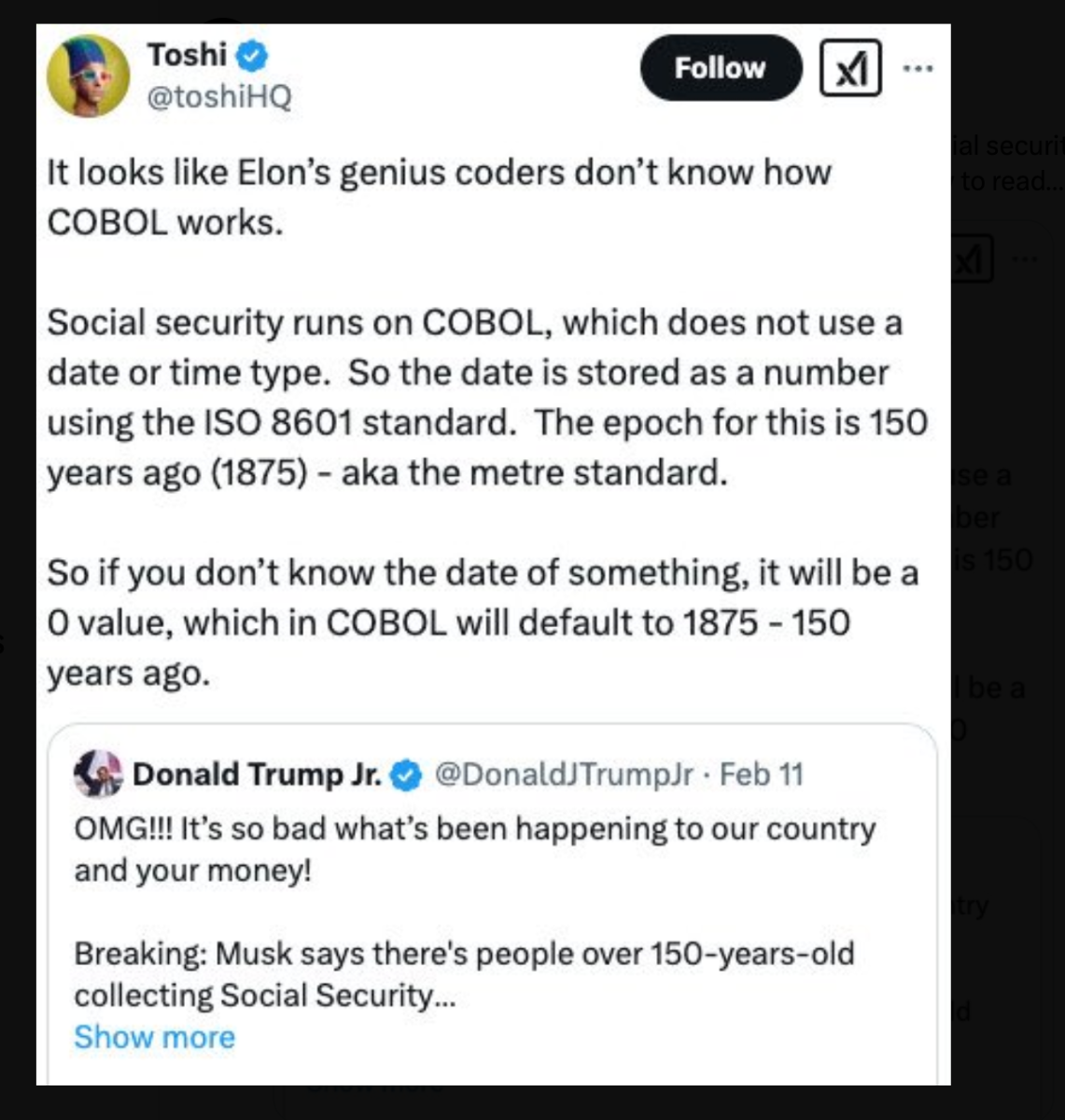
Task: Click the verified badge next to Toshi
Action: (x=251, y=56)
